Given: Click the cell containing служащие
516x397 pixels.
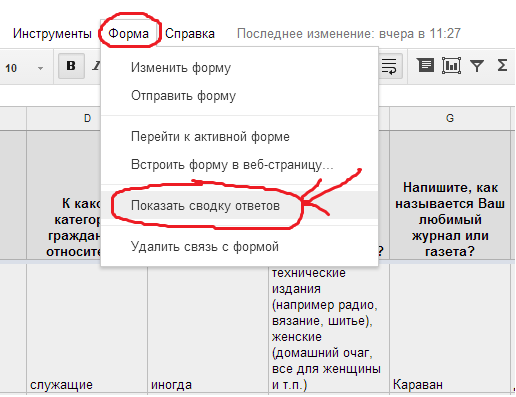Looking at the screenshot, I should (87, 328).
